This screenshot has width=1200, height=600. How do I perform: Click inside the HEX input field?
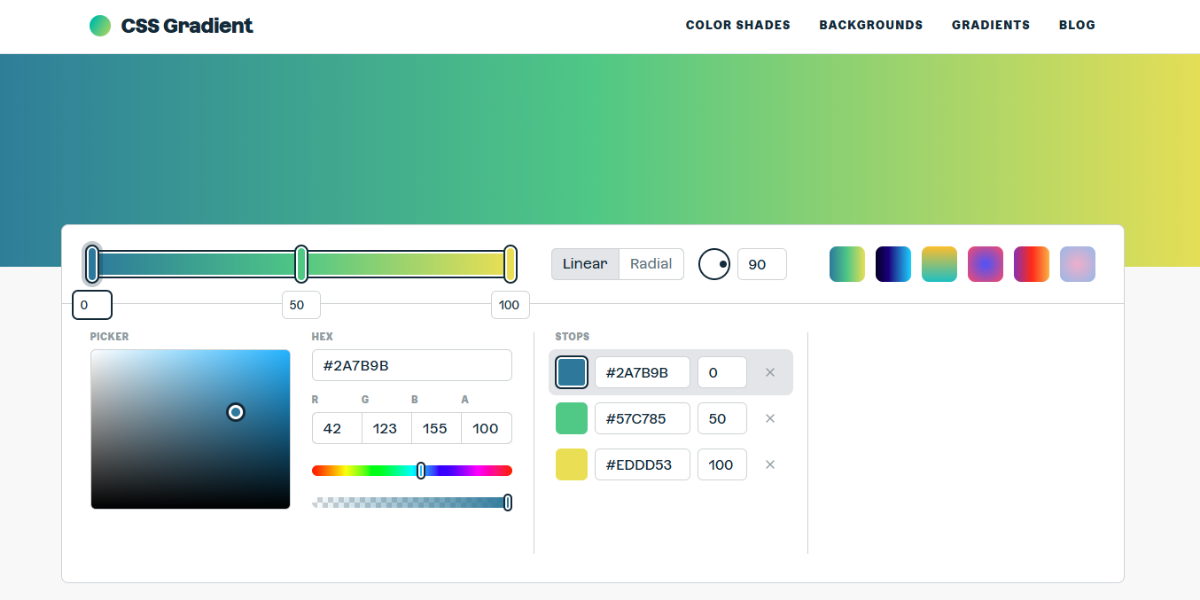coord(412,365)
